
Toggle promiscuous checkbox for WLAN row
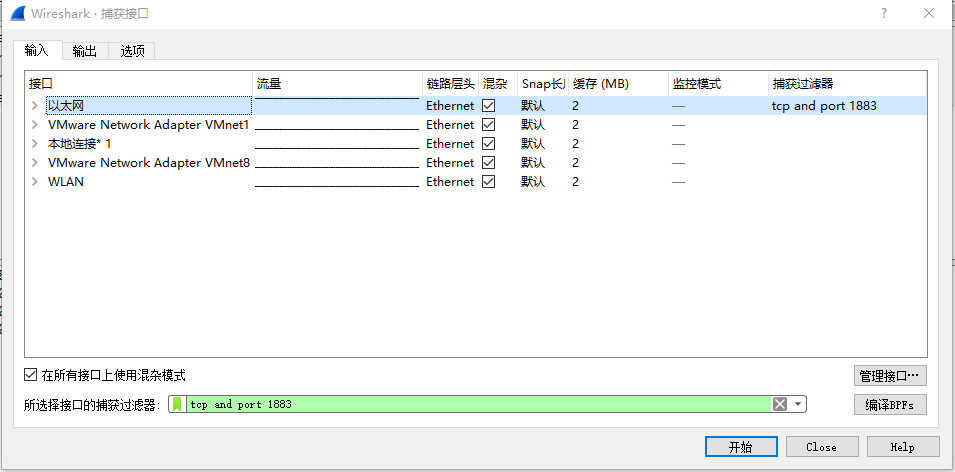click(x=488, y=181)
